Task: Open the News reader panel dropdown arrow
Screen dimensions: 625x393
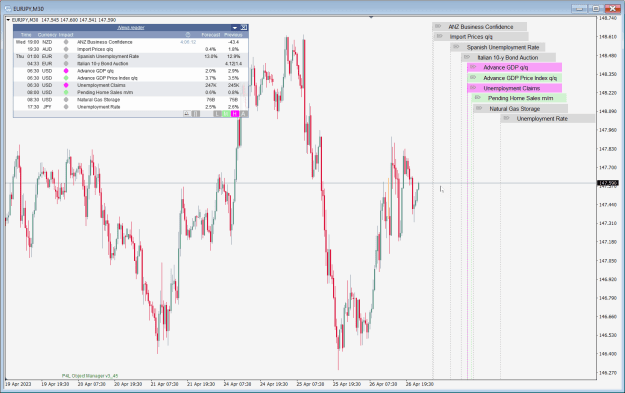Action: pos(235,28)
